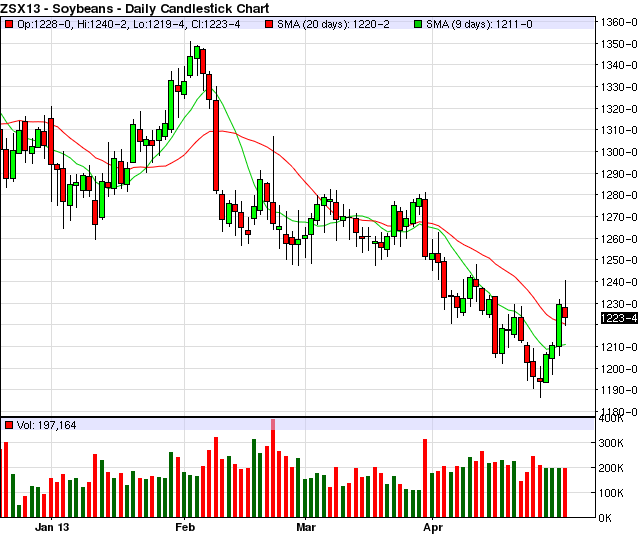Click the red OHLC legend swatch

click(9, 24)
